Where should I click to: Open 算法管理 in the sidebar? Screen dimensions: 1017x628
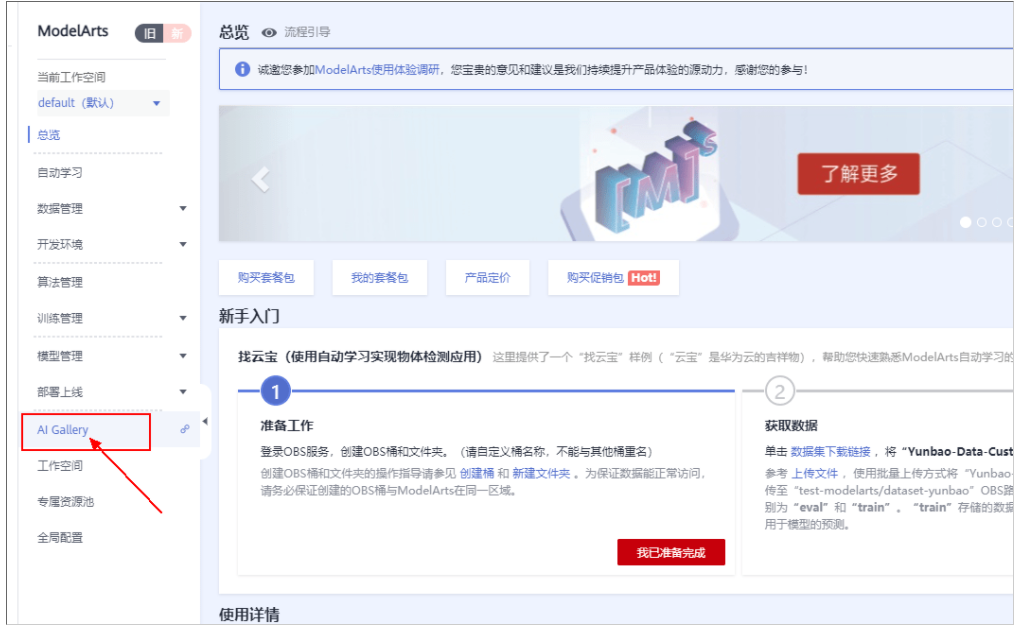(x=60, y=282)
